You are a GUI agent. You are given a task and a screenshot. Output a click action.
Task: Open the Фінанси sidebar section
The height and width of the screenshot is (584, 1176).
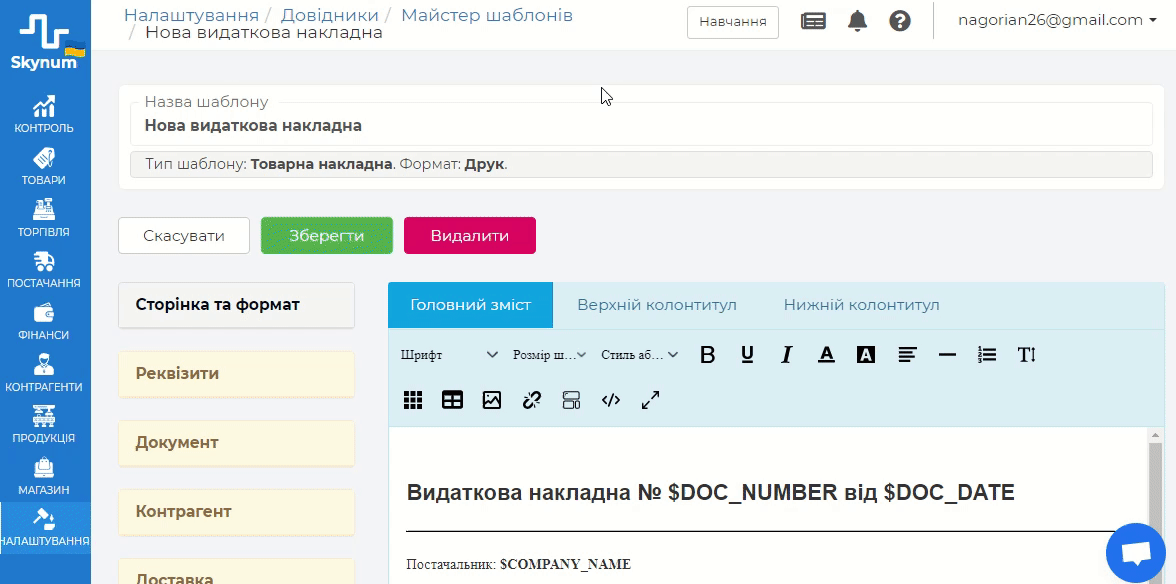(44, 322)
